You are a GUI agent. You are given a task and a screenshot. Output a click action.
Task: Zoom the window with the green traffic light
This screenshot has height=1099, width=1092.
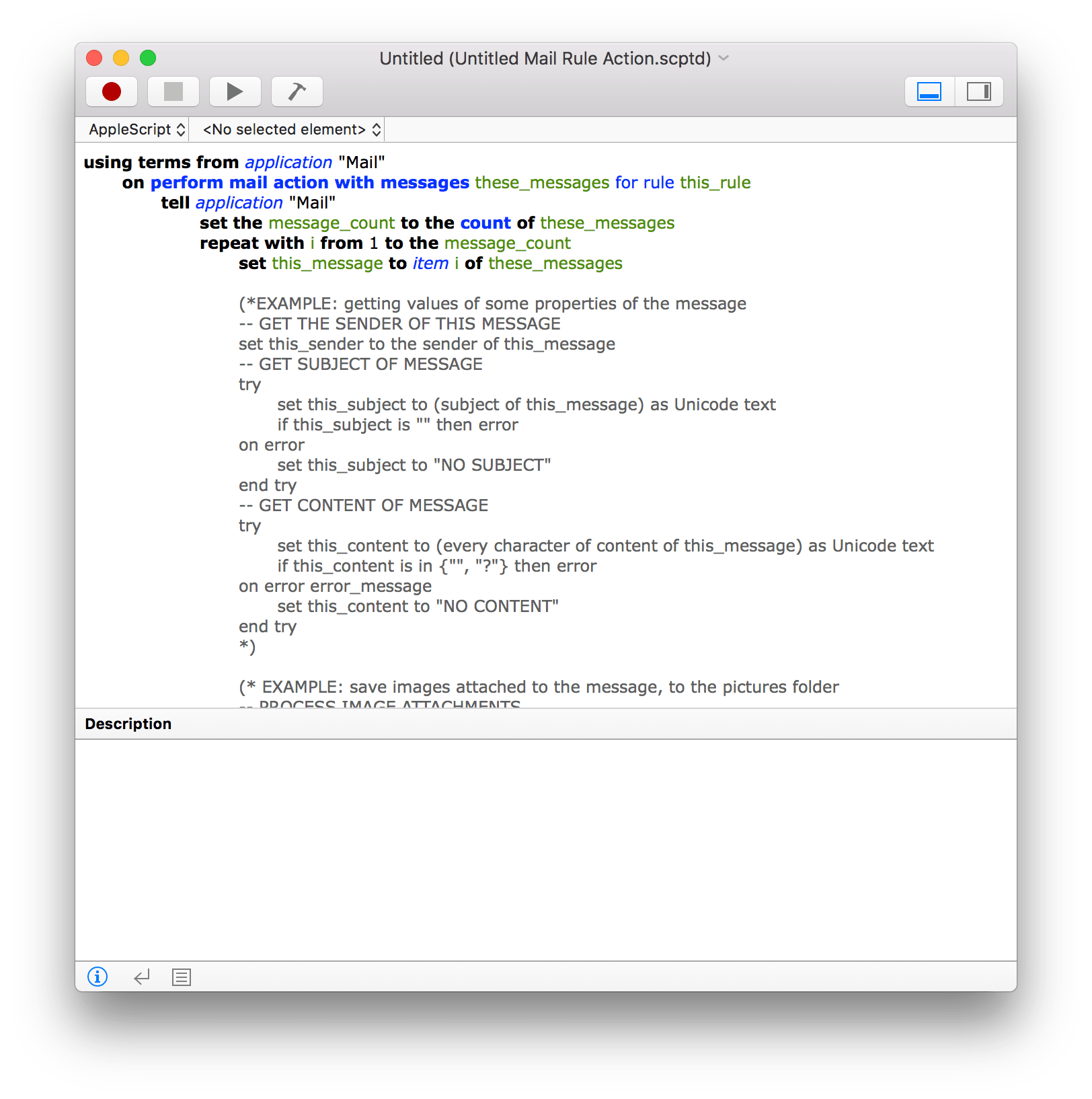(x=147, y=59)
